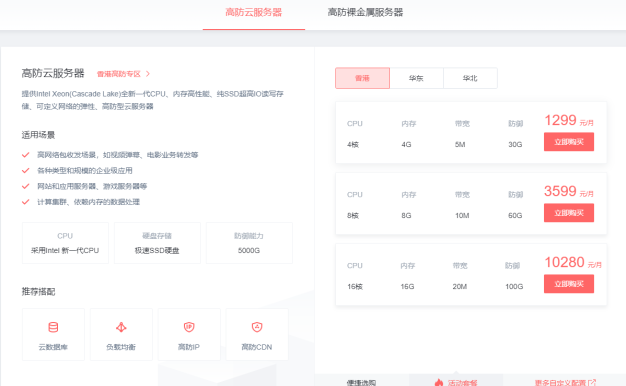Click the 3599 price text

tap(561, 191)
